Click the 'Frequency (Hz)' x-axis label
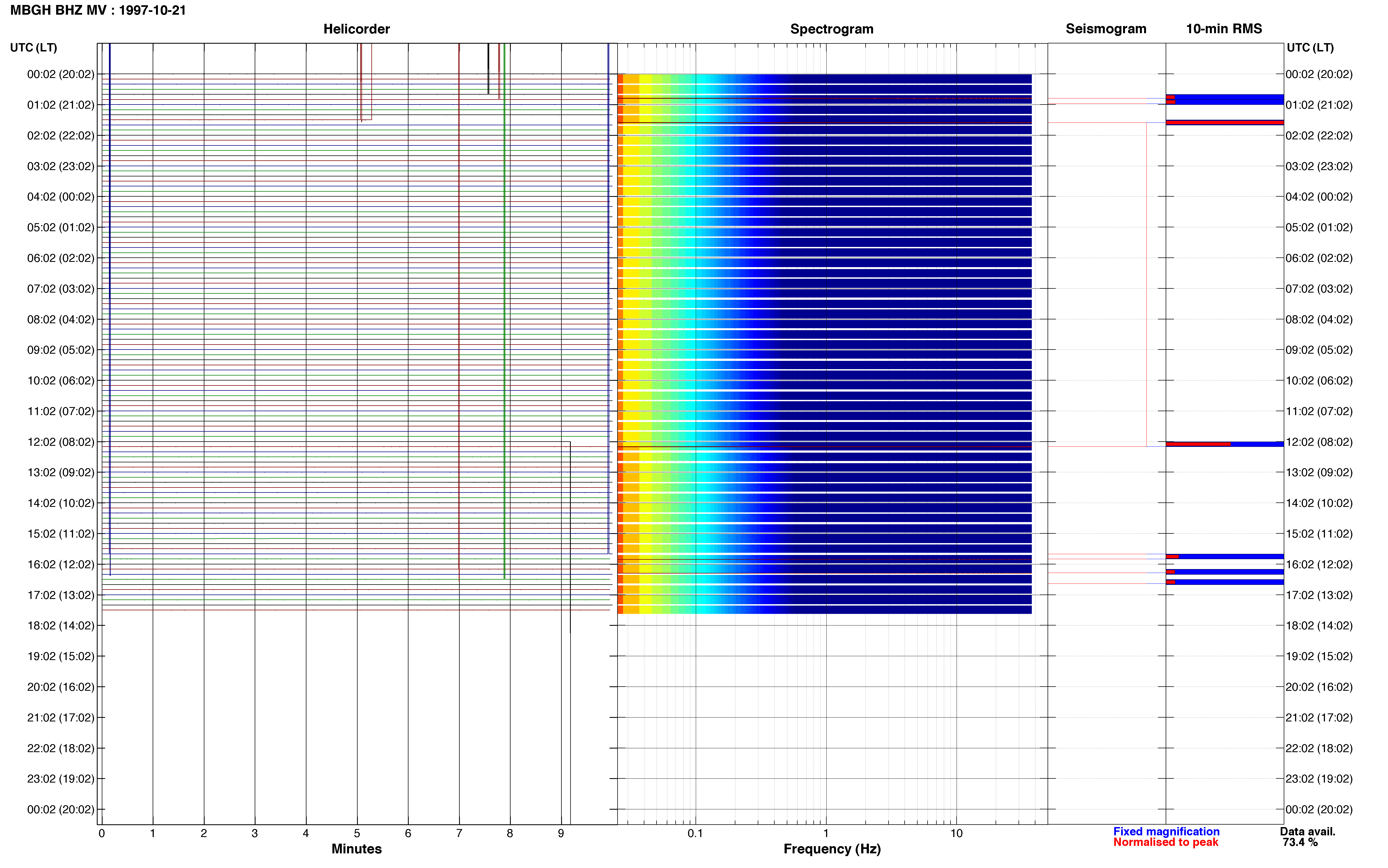The height and width of the screenshot is (868, 1388). [x=832, y=849]
